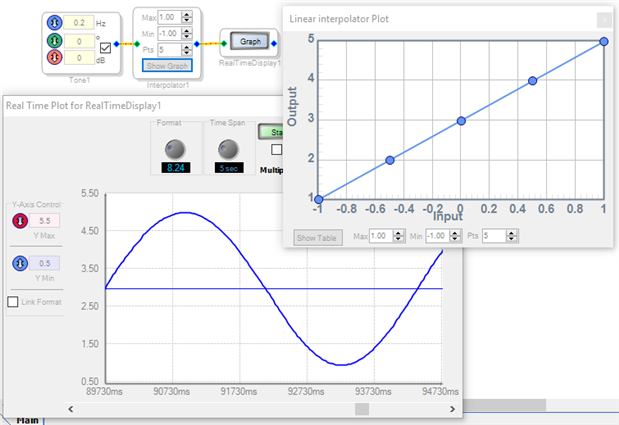This screenshot has height=425, width=619.
Task: Click the Y Min field showing 0.5
Action: pyautogui.click(x=44, y=263)
